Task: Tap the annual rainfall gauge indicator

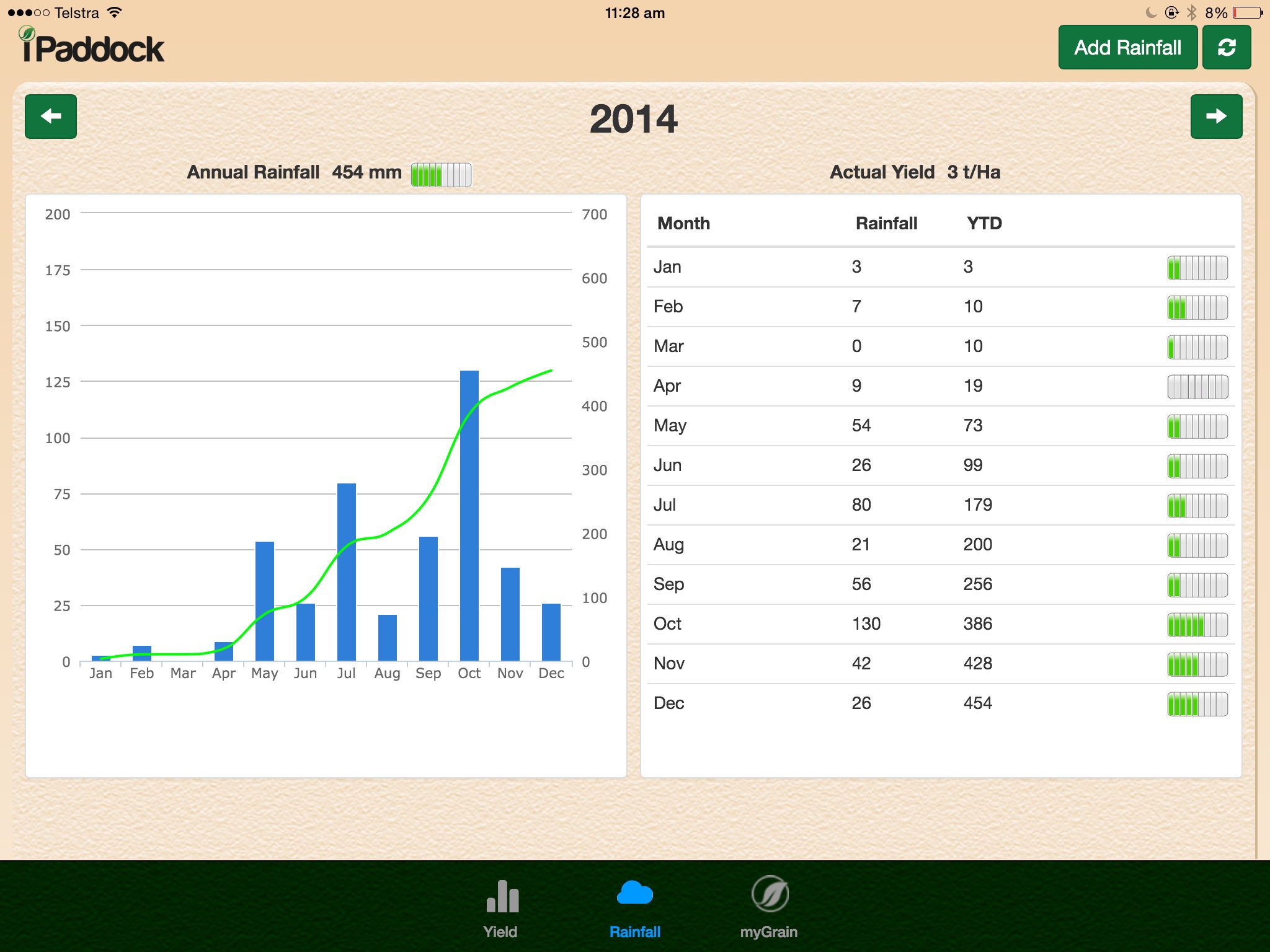Action: click(x=441, y=175)
